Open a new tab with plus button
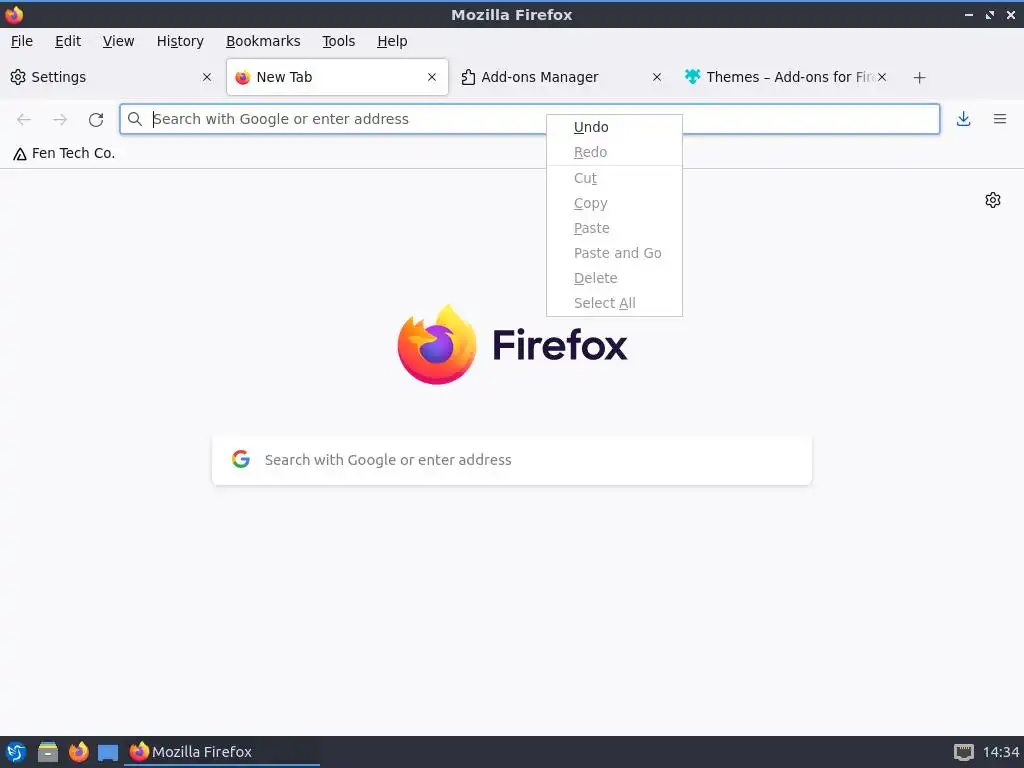 [x=919, y=78]
